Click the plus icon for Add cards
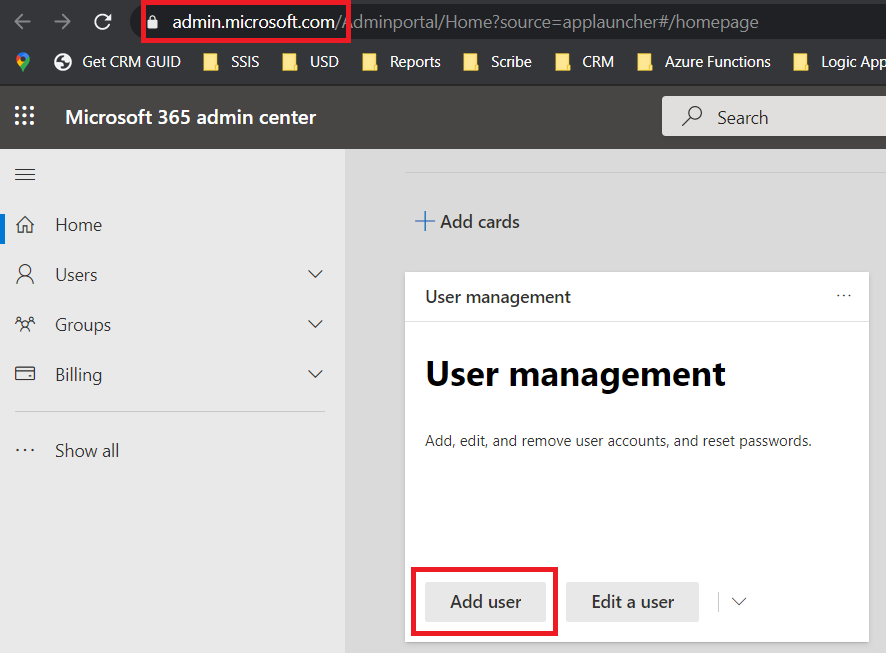 pyautogui.click(x=424, y=221)
